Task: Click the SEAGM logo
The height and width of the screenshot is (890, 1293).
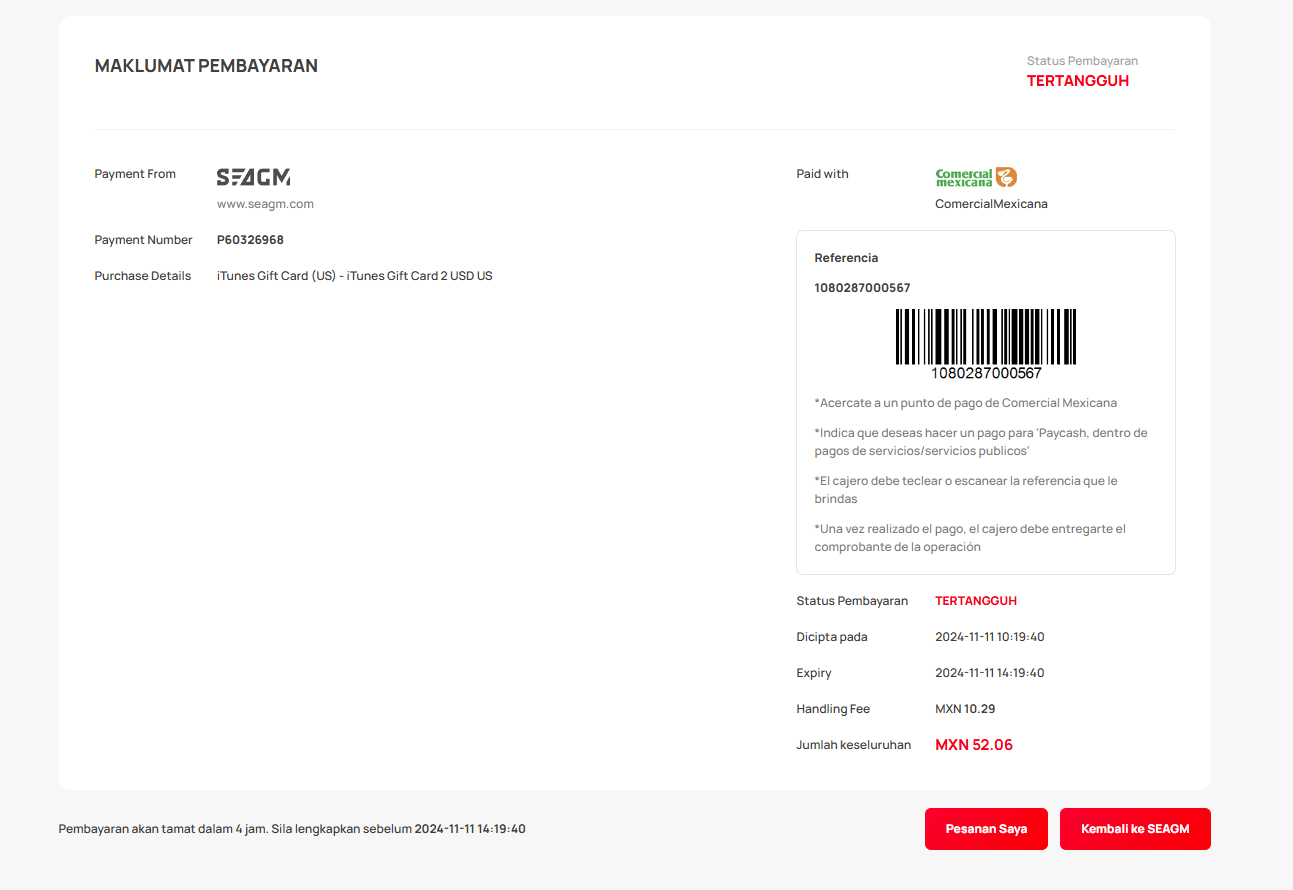Action: tap(254, 177)
